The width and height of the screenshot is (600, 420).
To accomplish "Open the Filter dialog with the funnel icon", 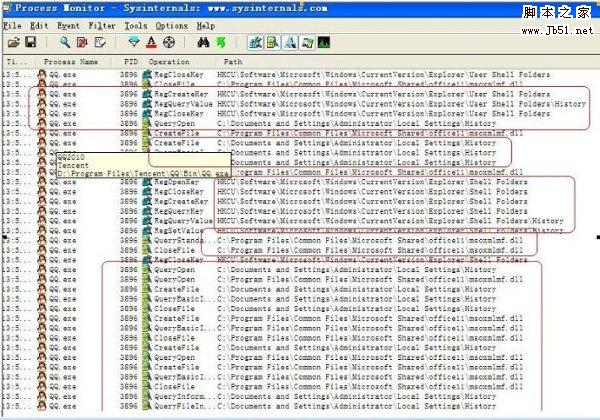I will pos(134,42).
